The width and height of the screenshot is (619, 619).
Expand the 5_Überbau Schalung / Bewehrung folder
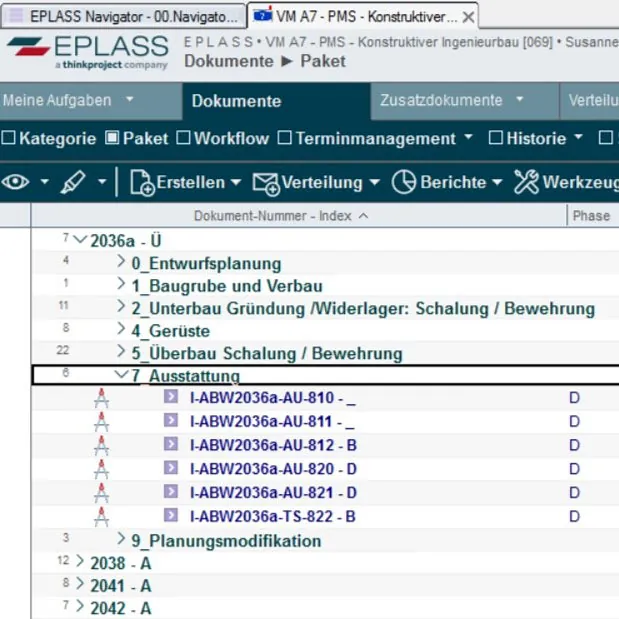(122, 353)
